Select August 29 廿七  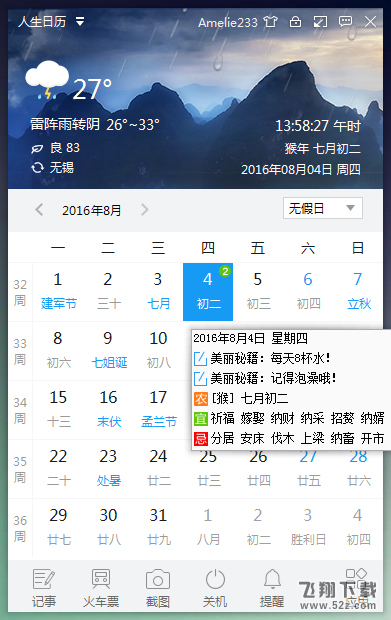[58, 527]
